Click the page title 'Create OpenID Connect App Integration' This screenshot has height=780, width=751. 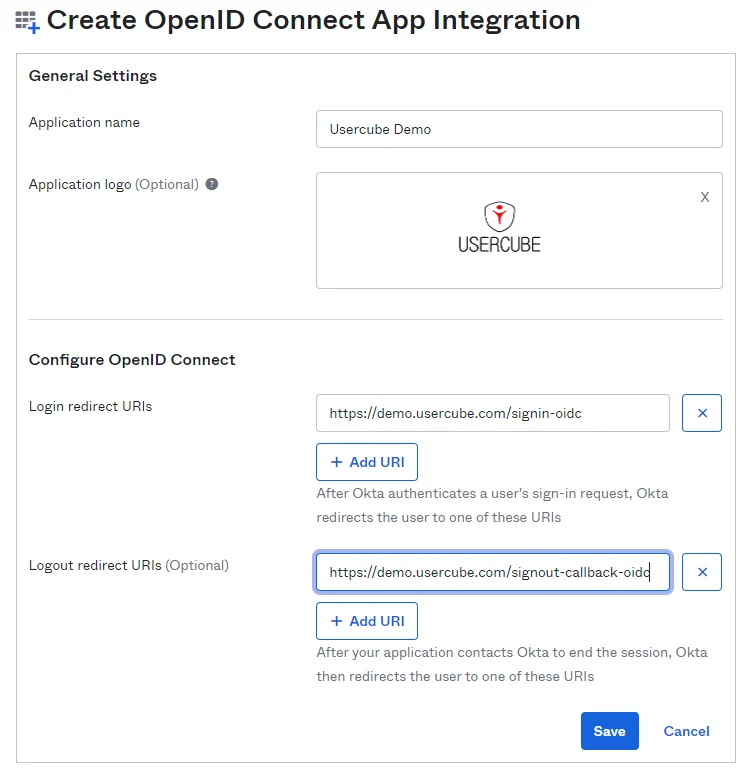(x=313, y=20)
